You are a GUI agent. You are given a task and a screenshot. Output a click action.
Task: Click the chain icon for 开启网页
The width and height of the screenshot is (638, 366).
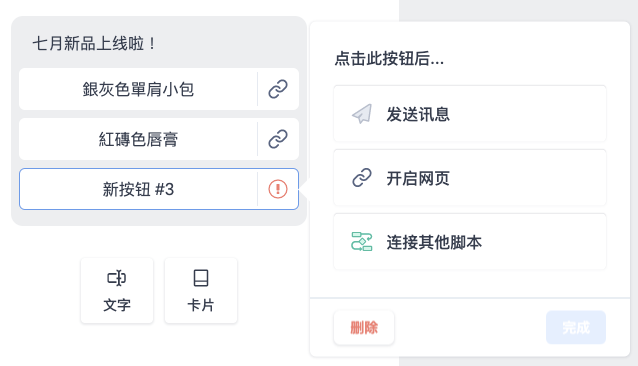point(362,178)
